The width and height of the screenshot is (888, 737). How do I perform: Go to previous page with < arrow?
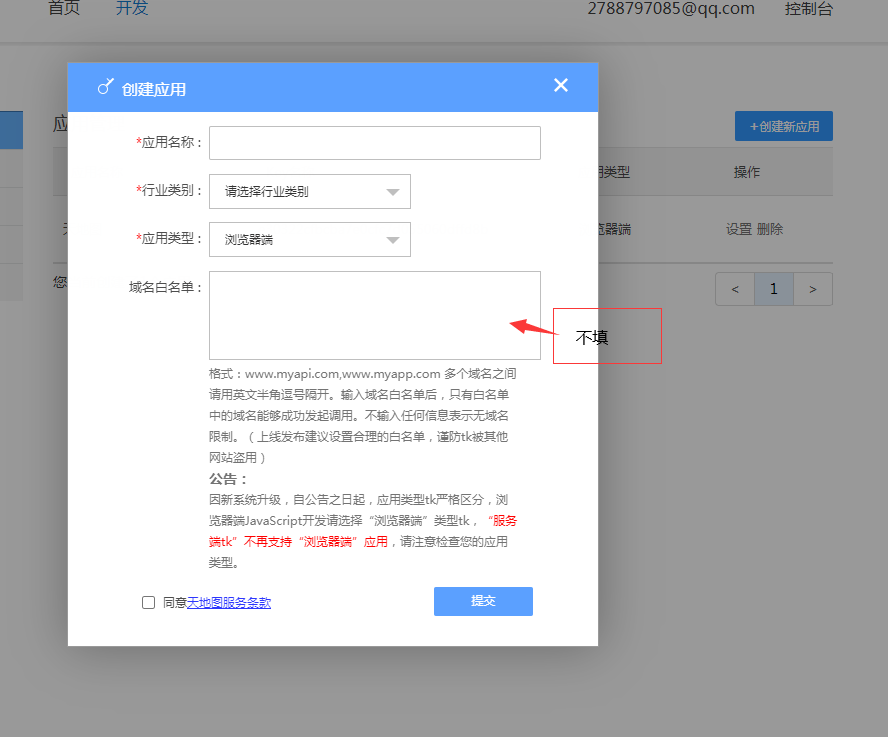(x=735, y=289)
